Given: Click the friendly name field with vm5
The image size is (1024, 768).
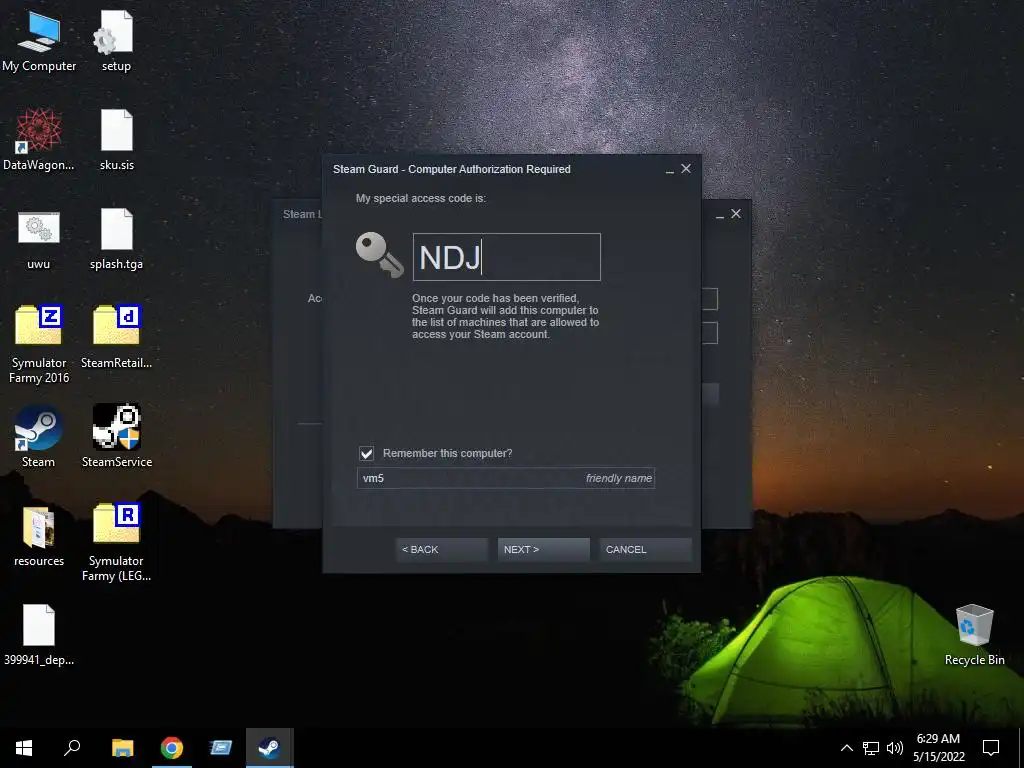Looking at the screenshot, I should coord(505,478).
